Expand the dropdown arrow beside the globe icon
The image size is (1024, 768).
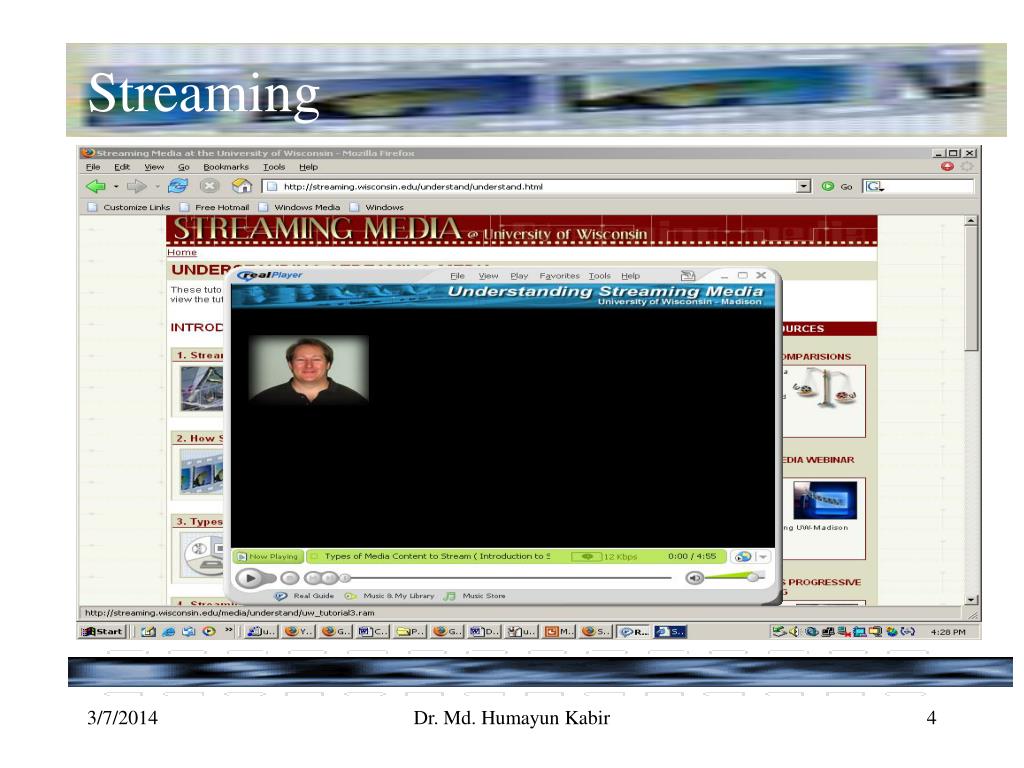click(763, 557)
